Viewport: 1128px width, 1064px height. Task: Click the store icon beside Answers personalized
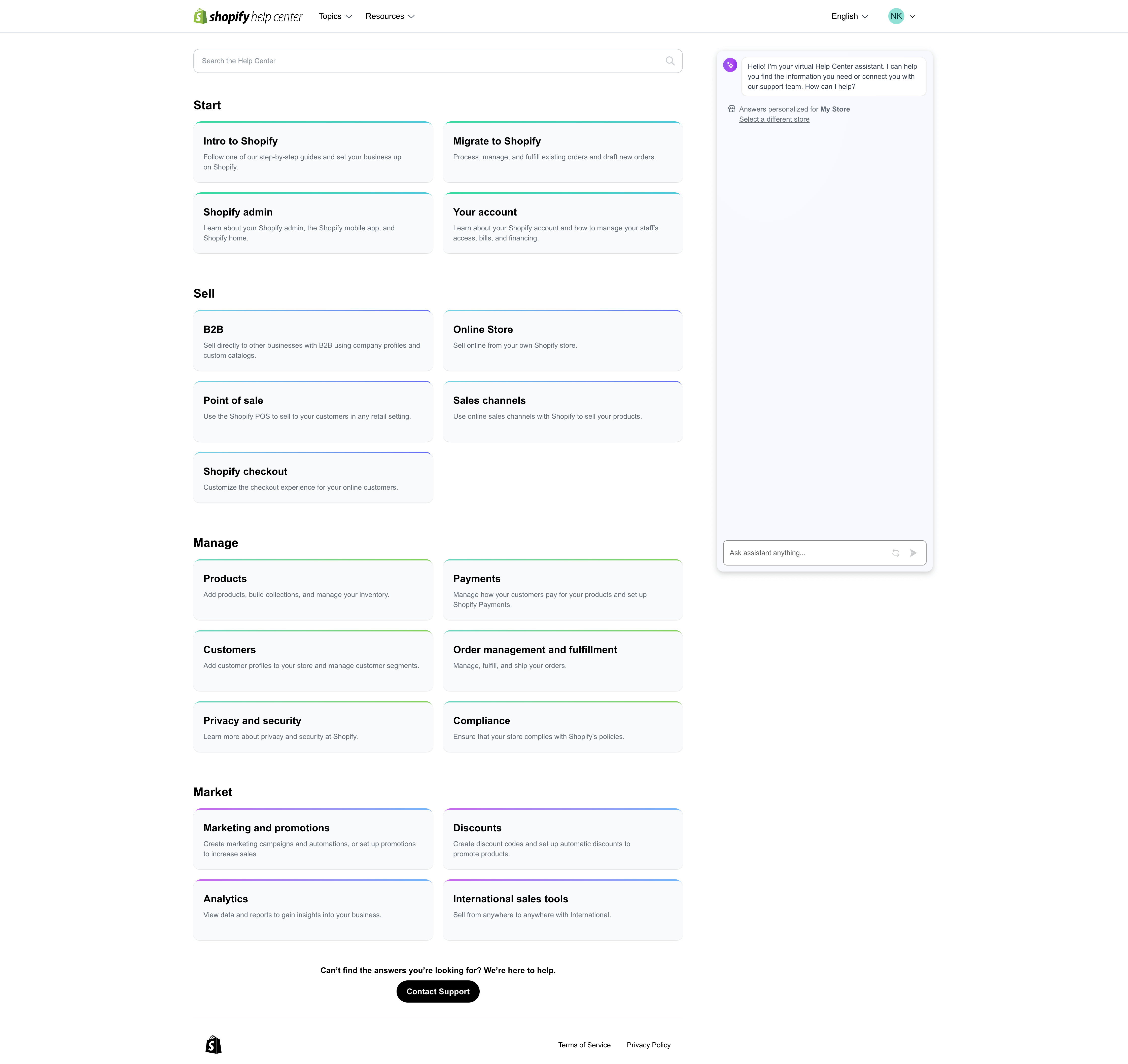click(x=731, y=109)
